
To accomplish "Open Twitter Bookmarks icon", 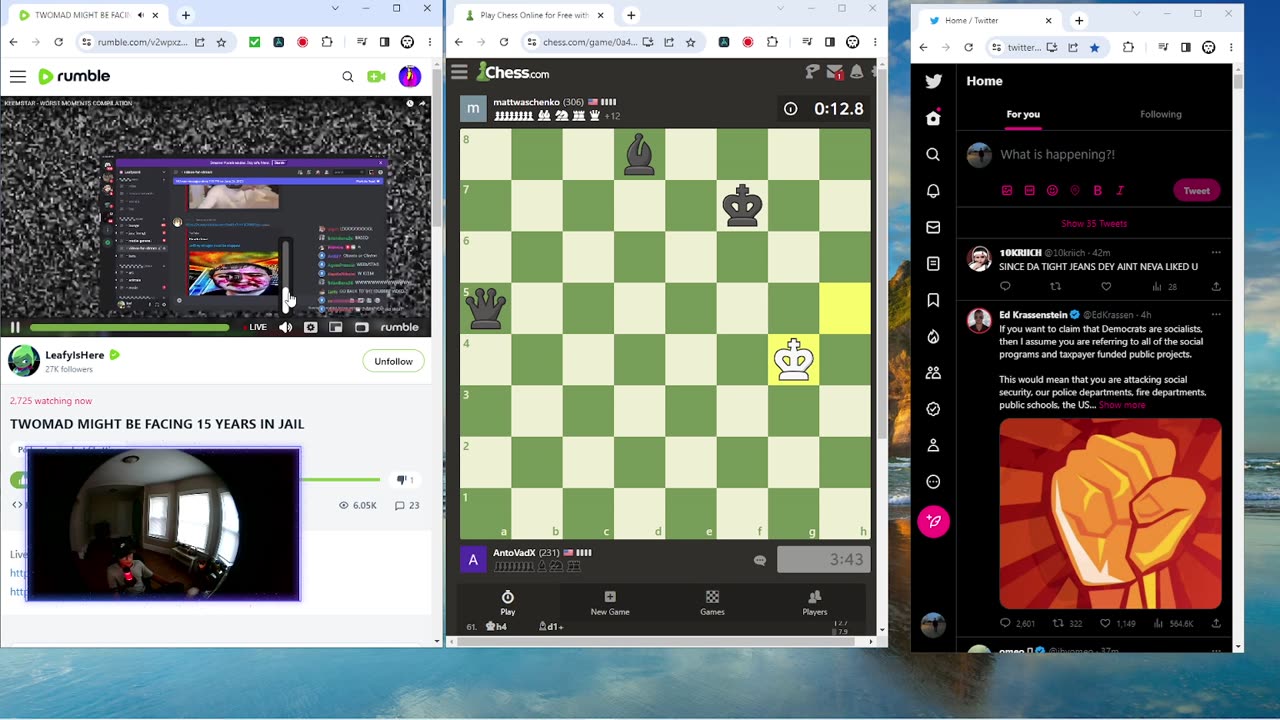I will point(933,300).
